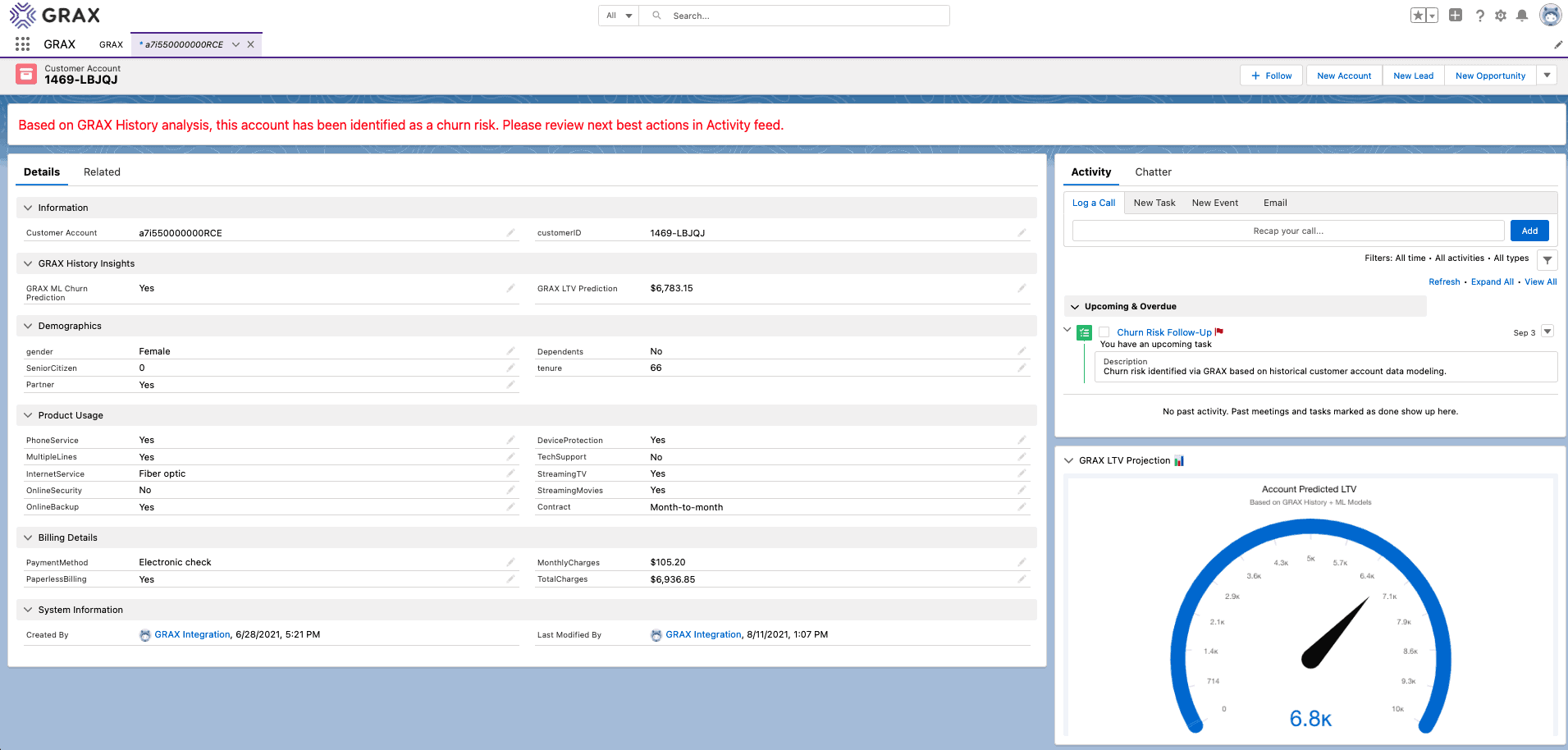Collapse the Upcoming & Overdue section
Screen dimensions: 1568x750
tap(1075, 307)
